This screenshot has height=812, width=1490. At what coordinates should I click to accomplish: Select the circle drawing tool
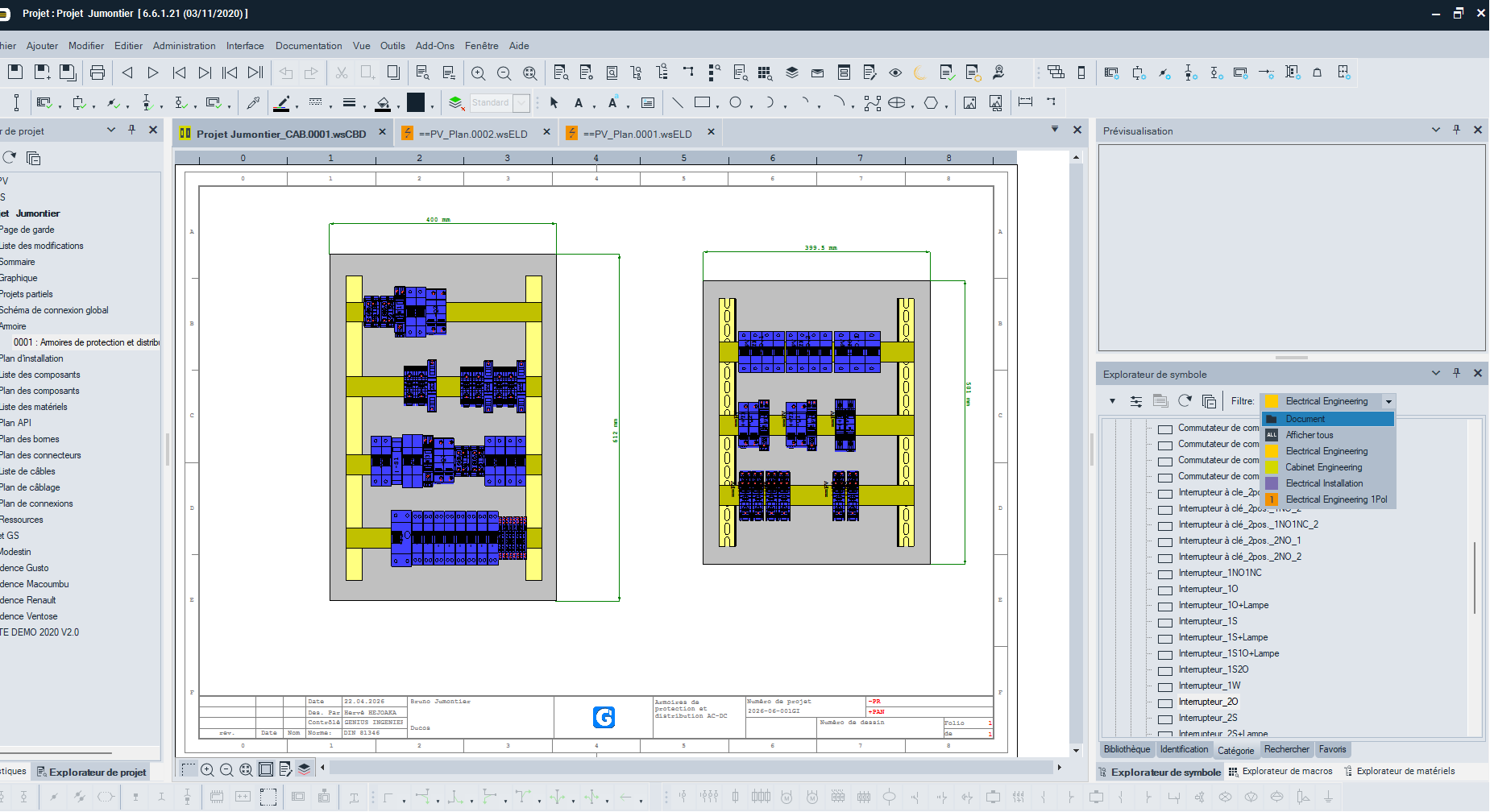click(735, 102)
